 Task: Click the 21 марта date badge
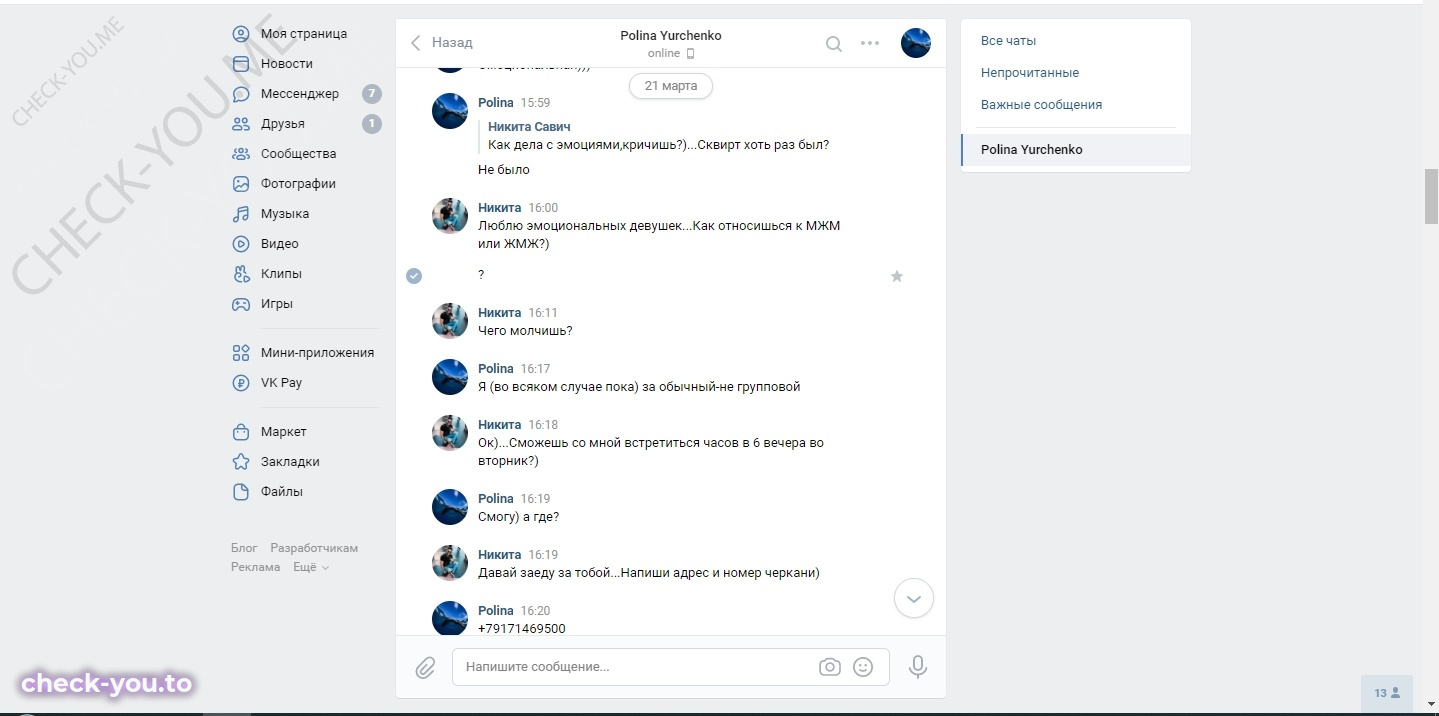pyautogui.click(x=671, y=86)
